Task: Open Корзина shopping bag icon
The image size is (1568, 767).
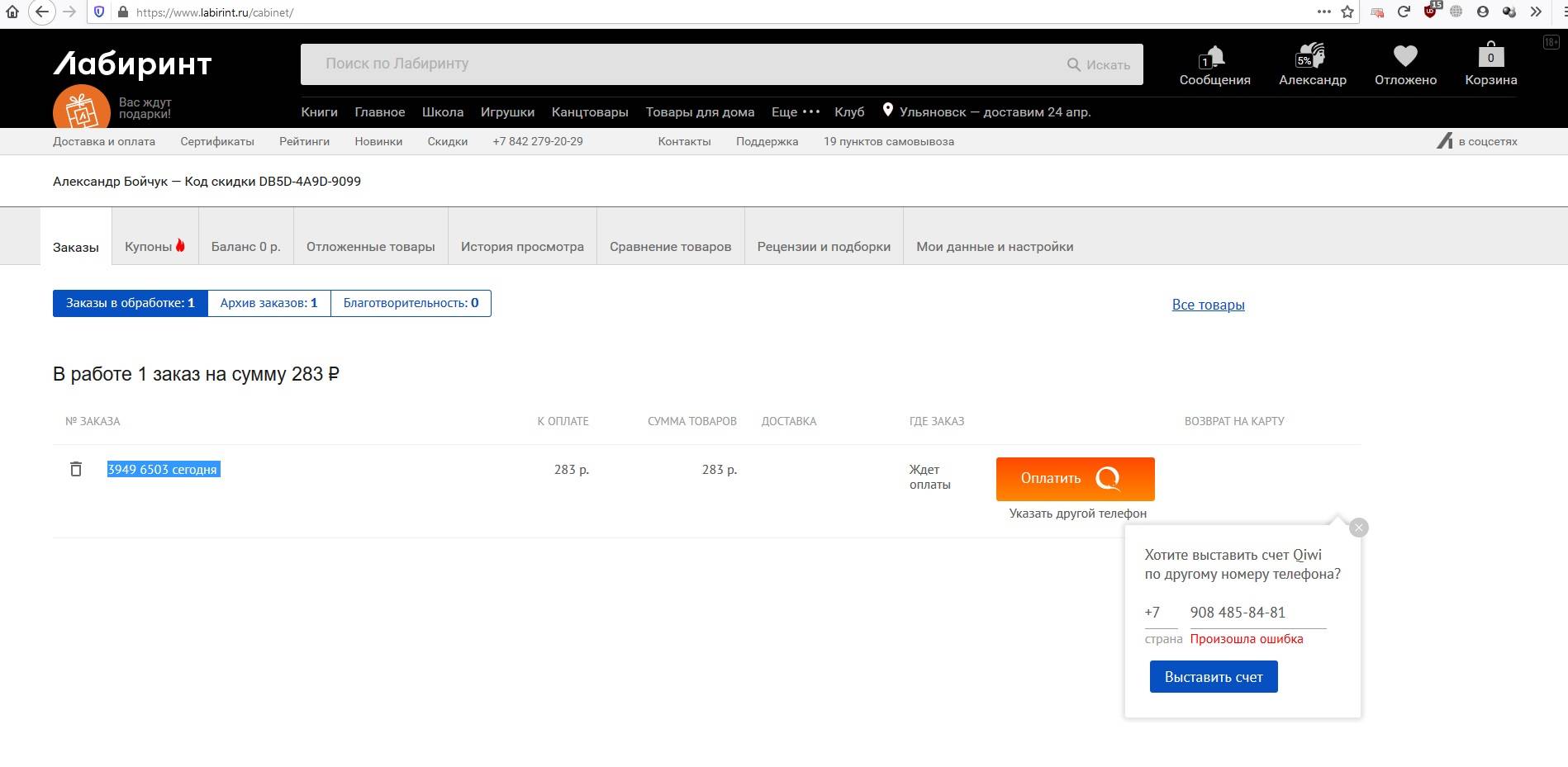Action: click(x=1490, y=54)
